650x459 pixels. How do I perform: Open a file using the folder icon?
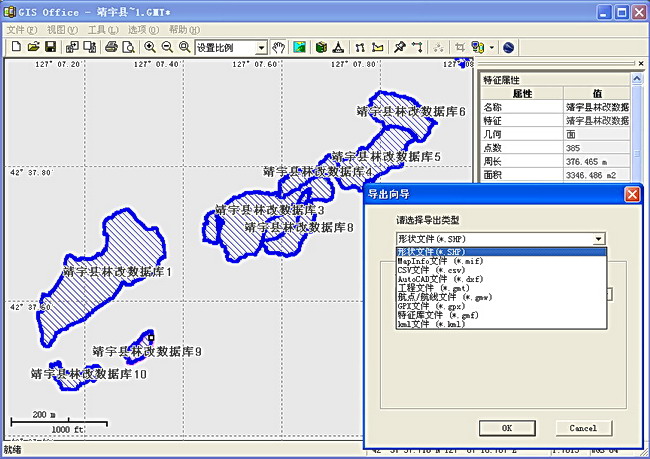[x=33, y=47]
